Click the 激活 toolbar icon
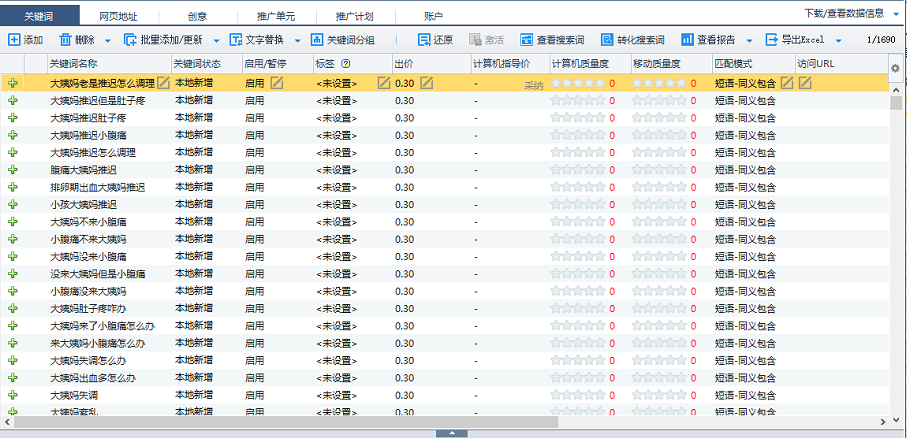 click(475, 40)
